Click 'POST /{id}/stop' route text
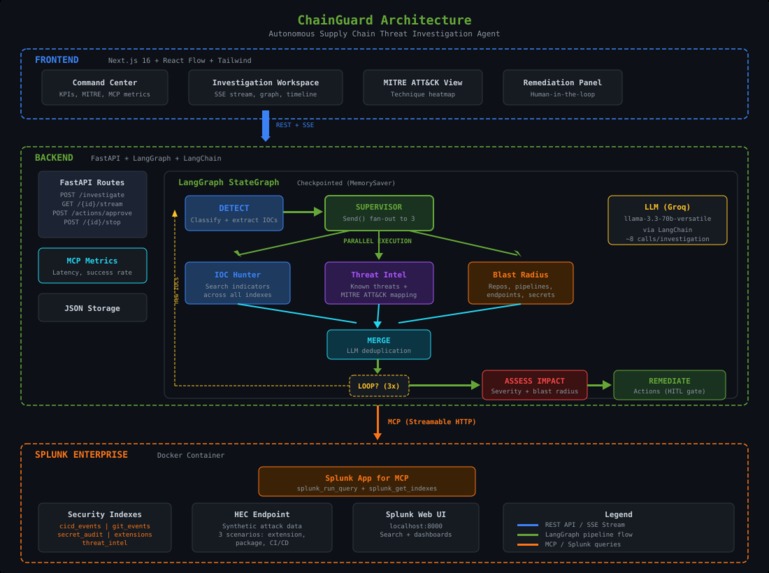The image size is (769, 573). click(x=92, y=222)
